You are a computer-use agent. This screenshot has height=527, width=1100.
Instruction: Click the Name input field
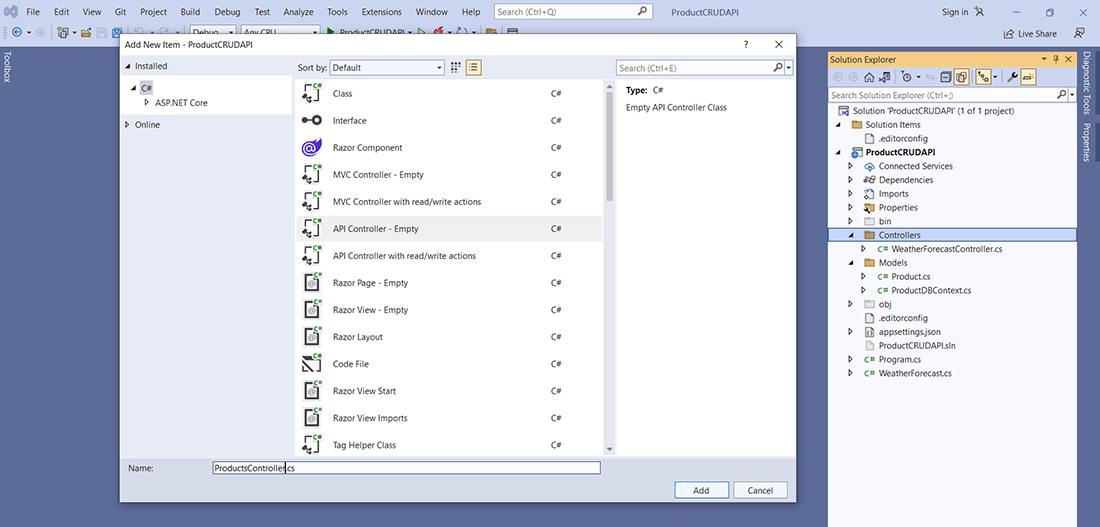tap(406, 468)
